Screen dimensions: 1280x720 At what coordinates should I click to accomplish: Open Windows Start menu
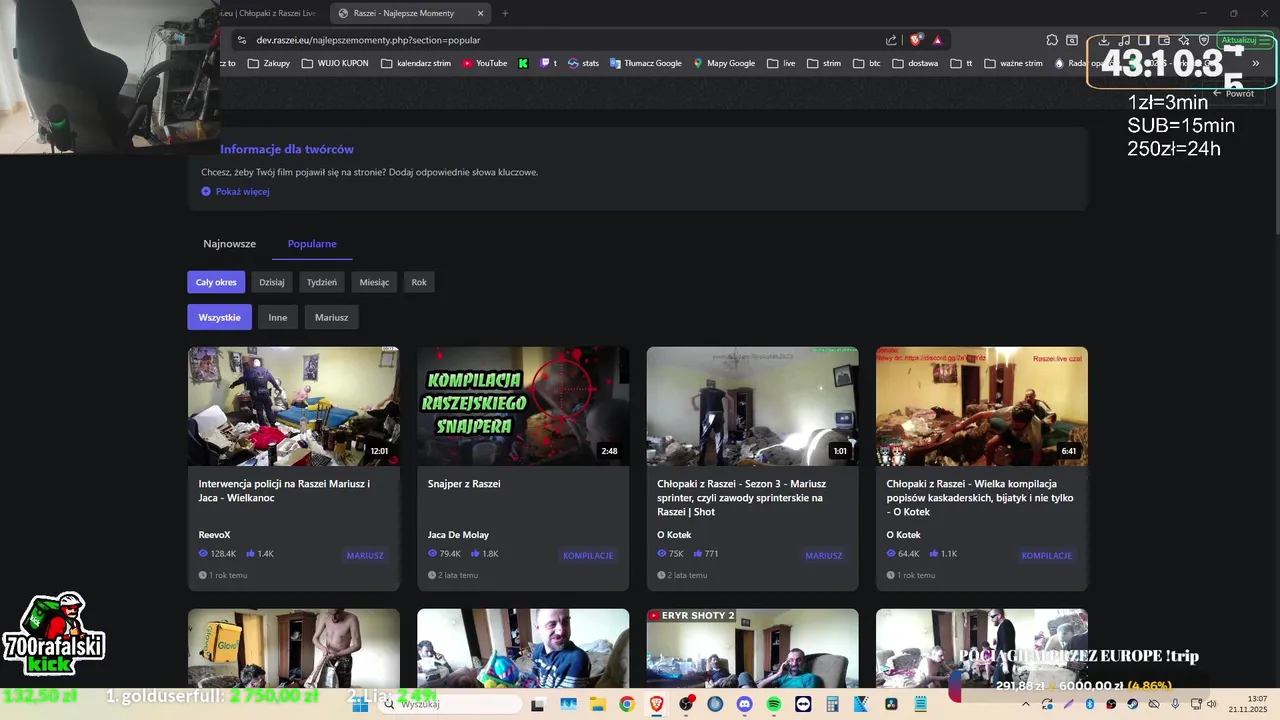click(360, 704)
